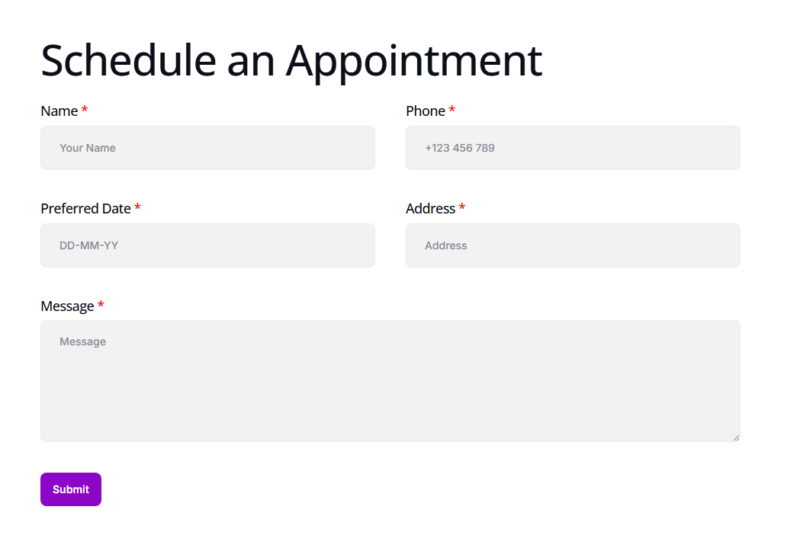The image size is (800, 542).
Task: Click the Name field label
Action: point(58,111)
